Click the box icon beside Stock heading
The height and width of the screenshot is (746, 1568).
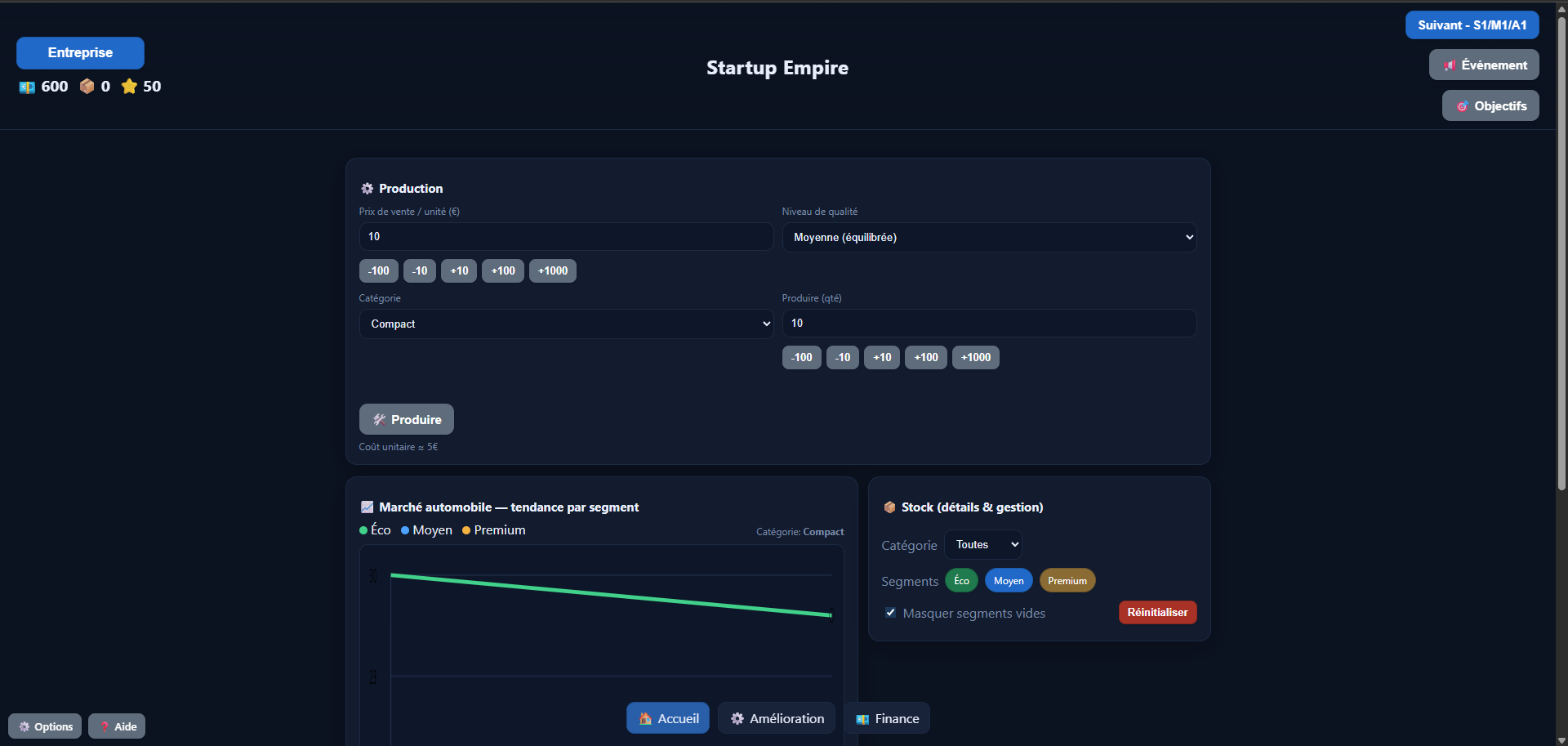[890, 507]
